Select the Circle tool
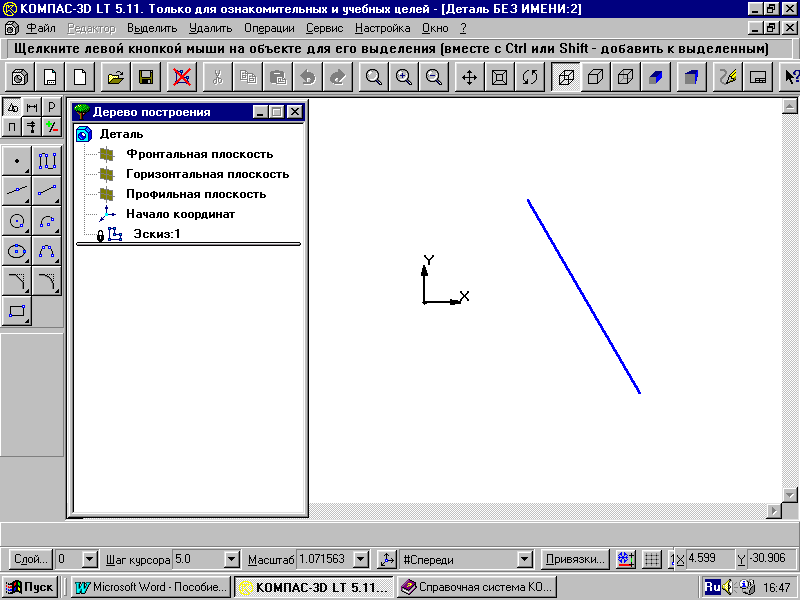This screenshot has height=600, width=800. 17,221
